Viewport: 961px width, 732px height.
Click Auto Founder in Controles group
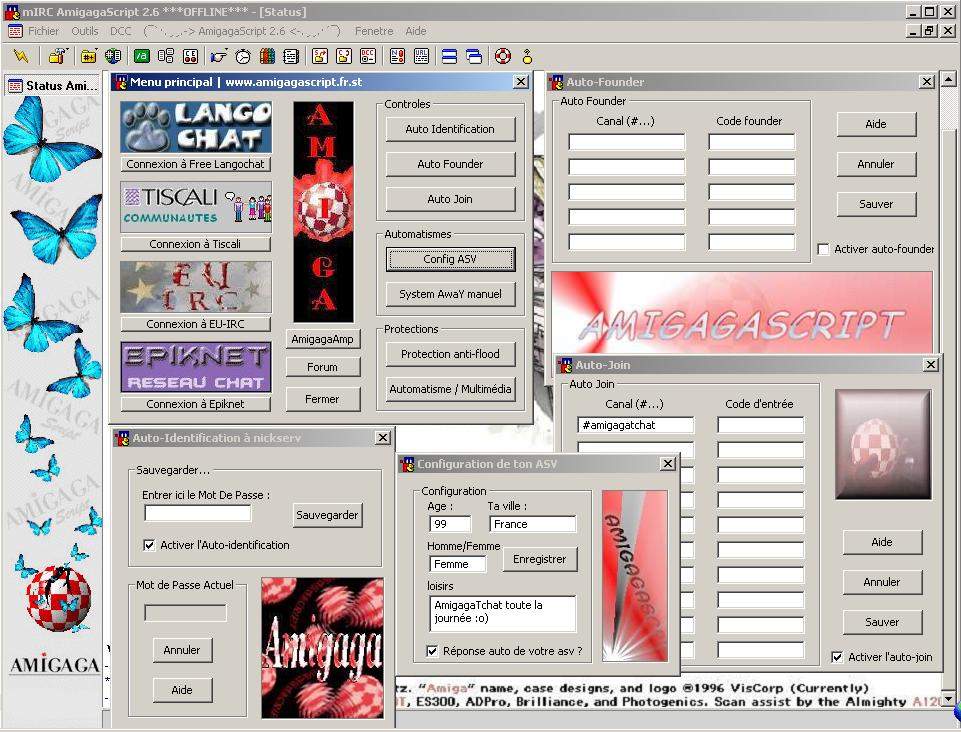pyautogui.click(x=450, y=164)
